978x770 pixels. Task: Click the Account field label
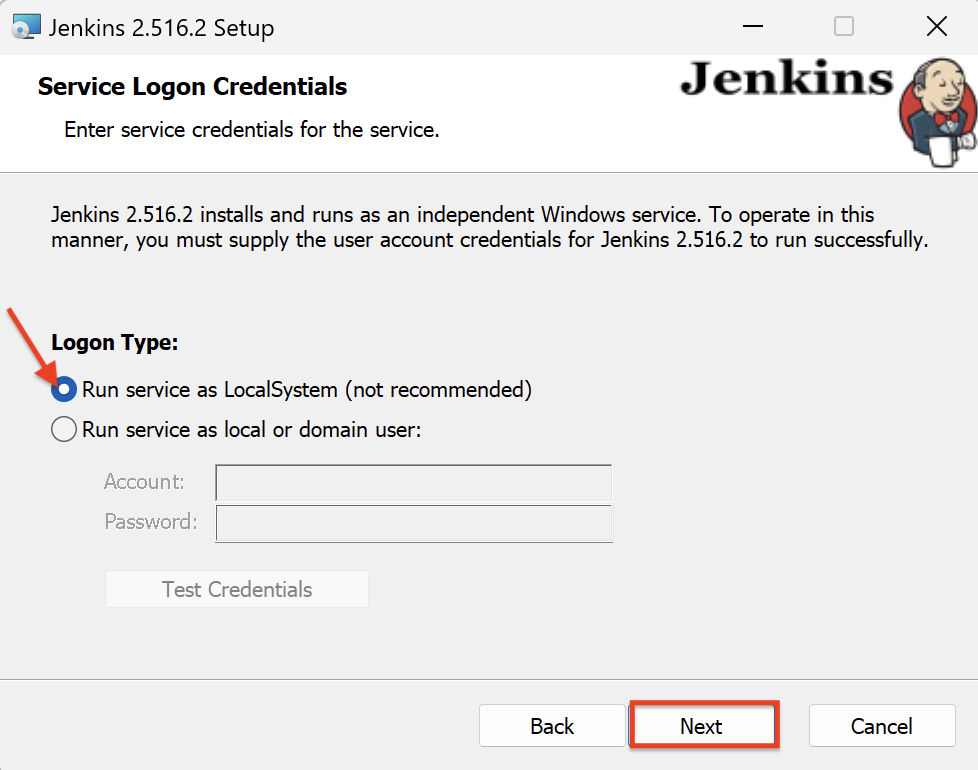pos(144,482)
